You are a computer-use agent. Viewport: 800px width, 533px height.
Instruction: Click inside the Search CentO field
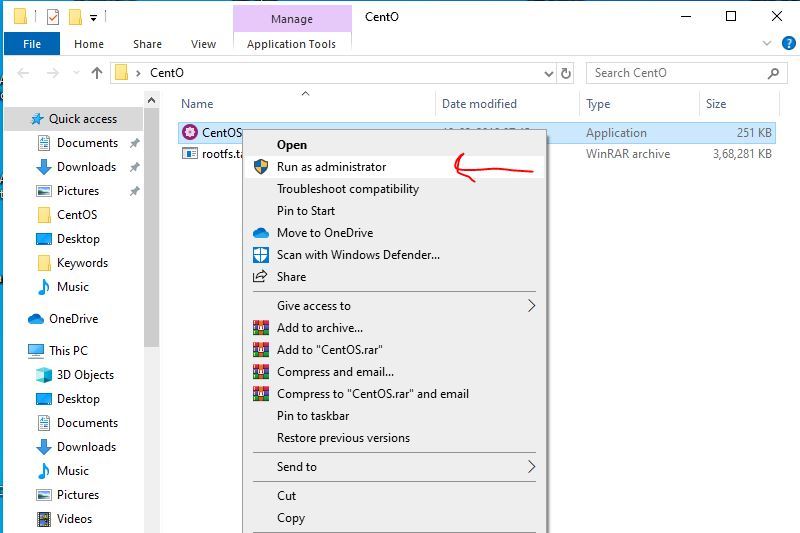675,73
